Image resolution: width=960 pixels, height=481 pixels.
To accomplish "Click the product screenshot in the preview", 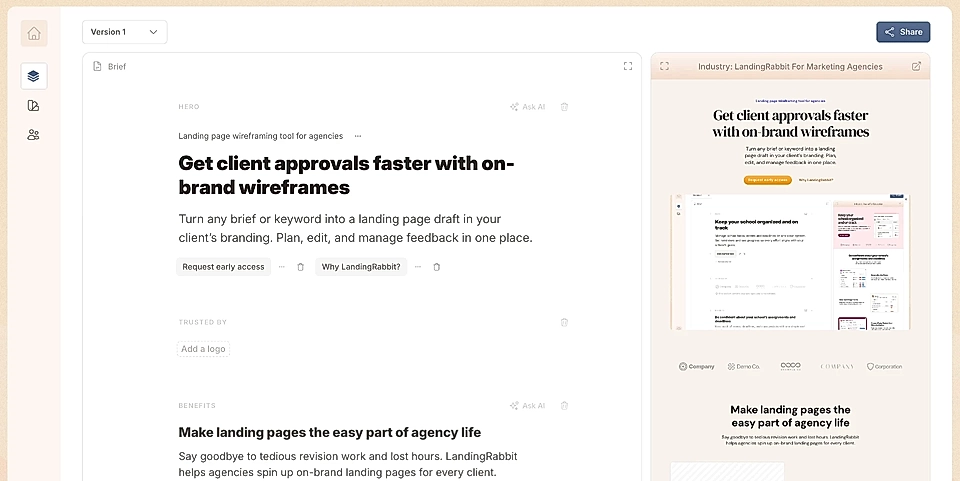I will (790, 263).
